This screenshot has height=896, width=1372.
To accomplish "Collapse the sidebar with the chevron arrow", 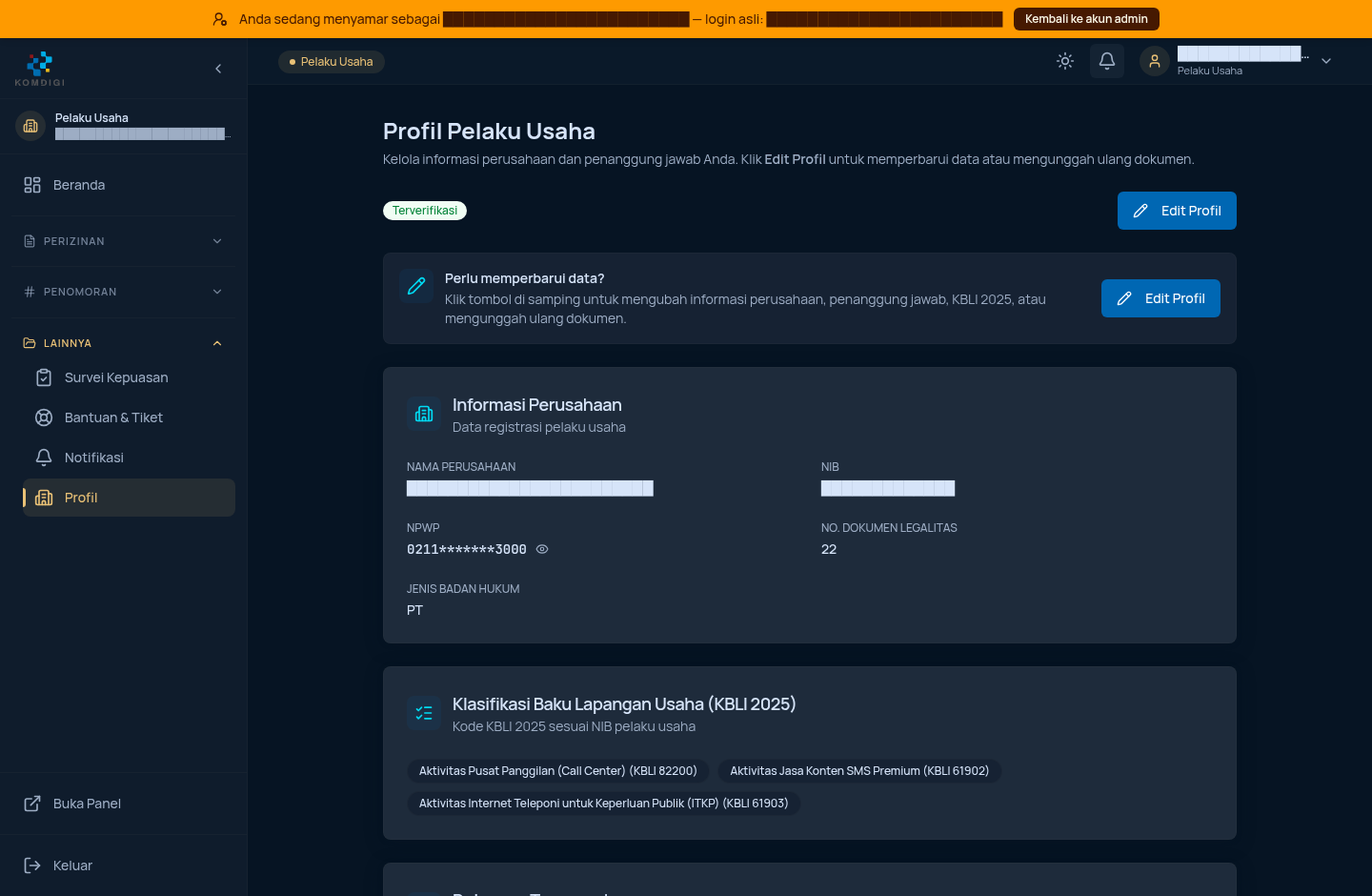I will pyautogui.click(x=218, y=69).
